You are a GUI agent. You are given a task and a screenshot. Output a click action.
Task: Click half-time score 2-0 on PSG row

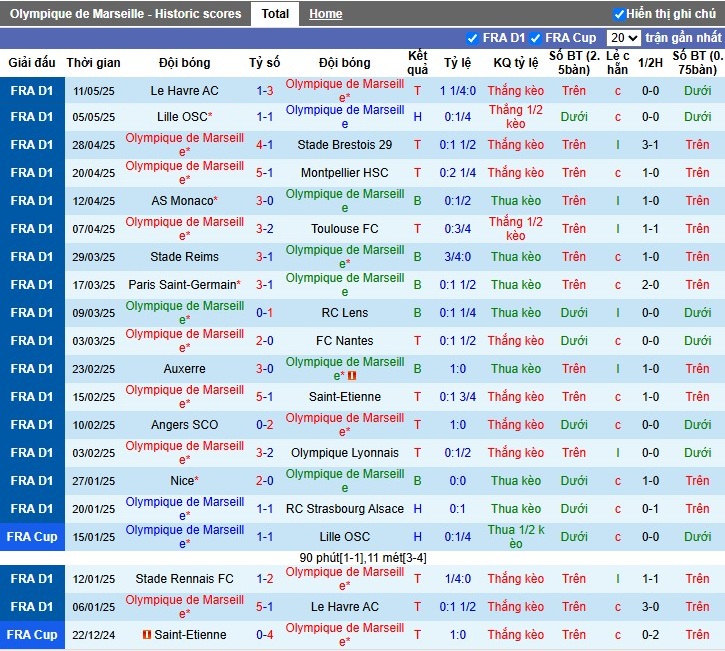pos(650,285)
